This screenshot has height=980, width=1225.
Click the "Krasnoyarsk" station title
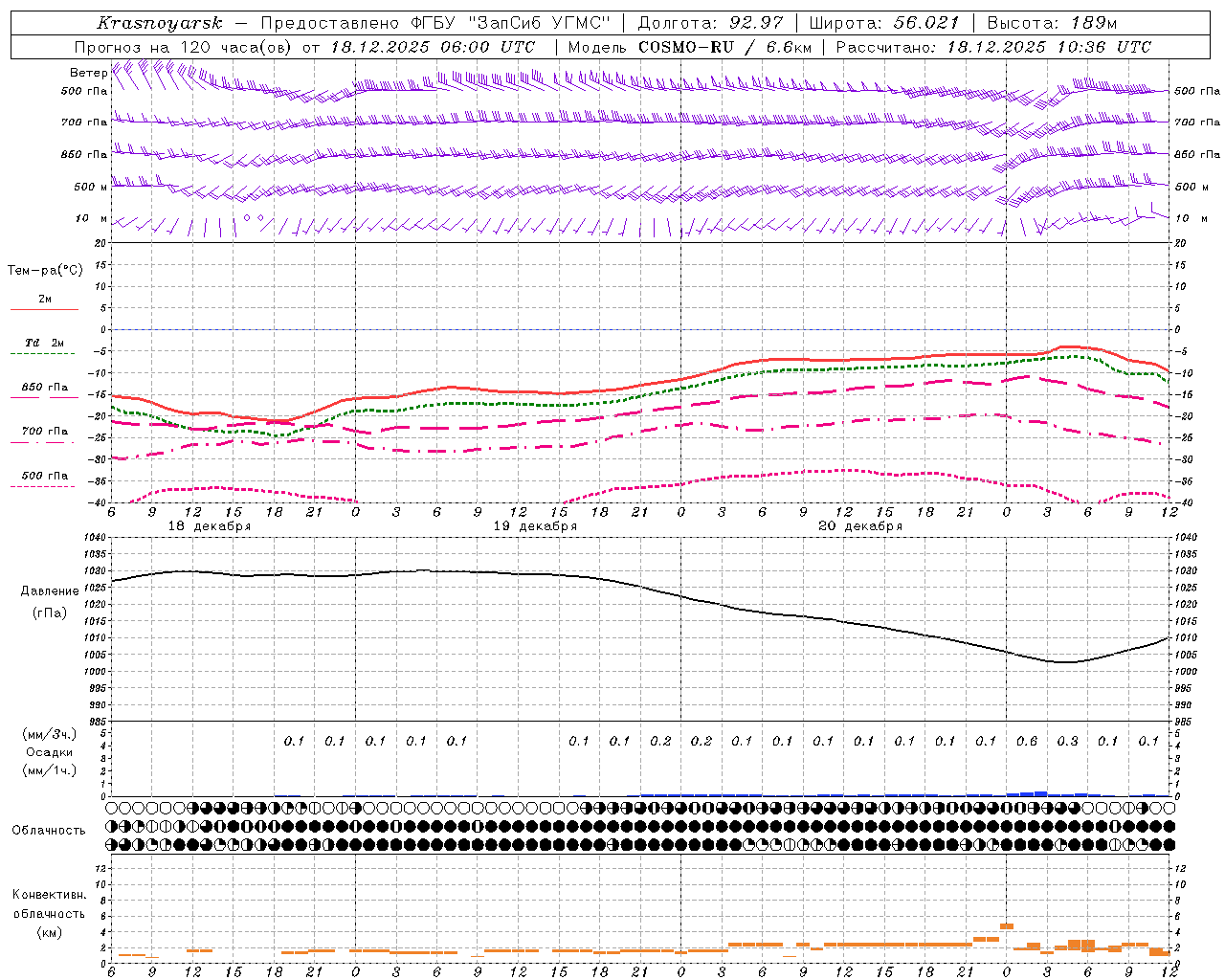[x=159, y=23]
